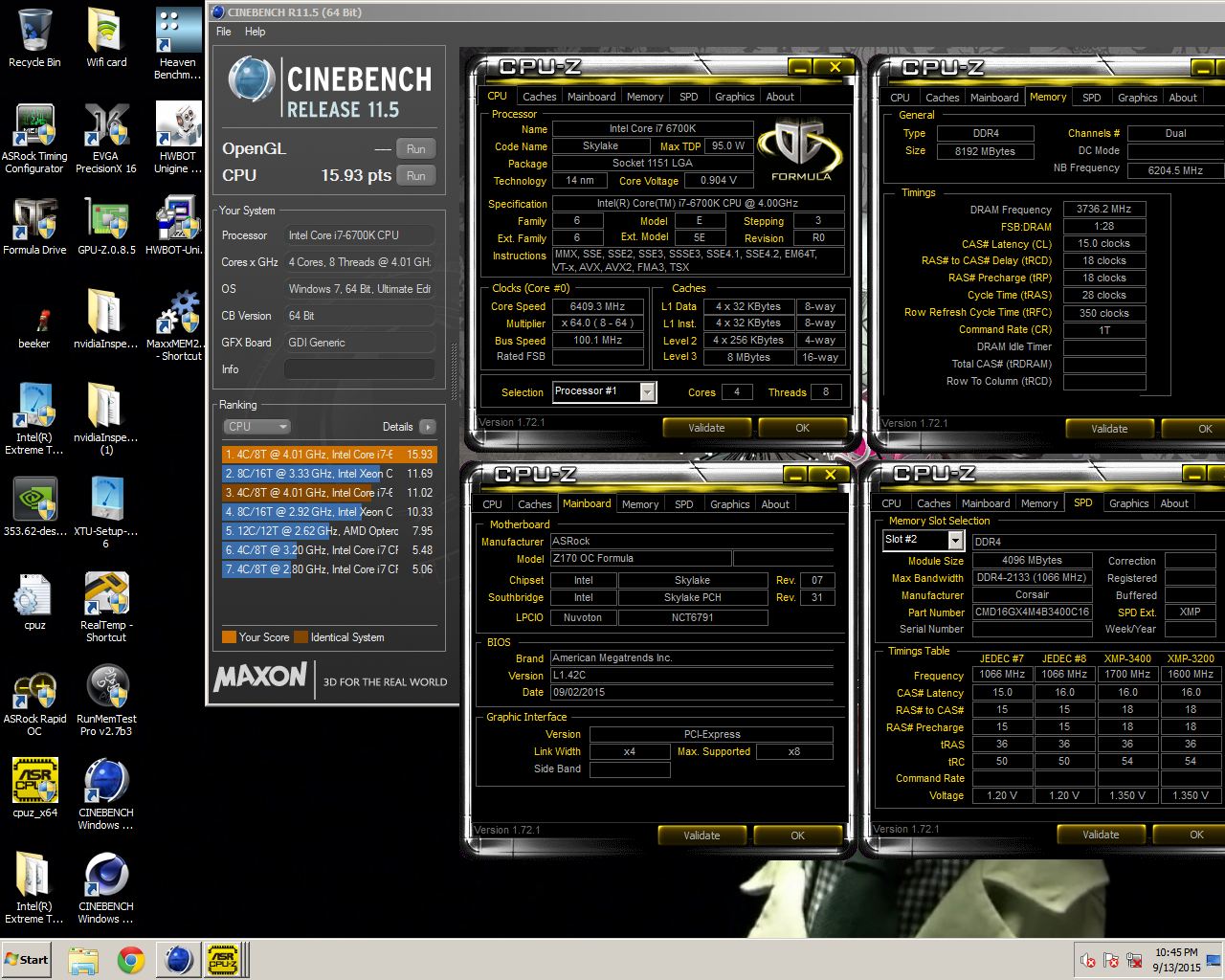Open SPD tab in CPU-Z Memory window

[1091, 98]
